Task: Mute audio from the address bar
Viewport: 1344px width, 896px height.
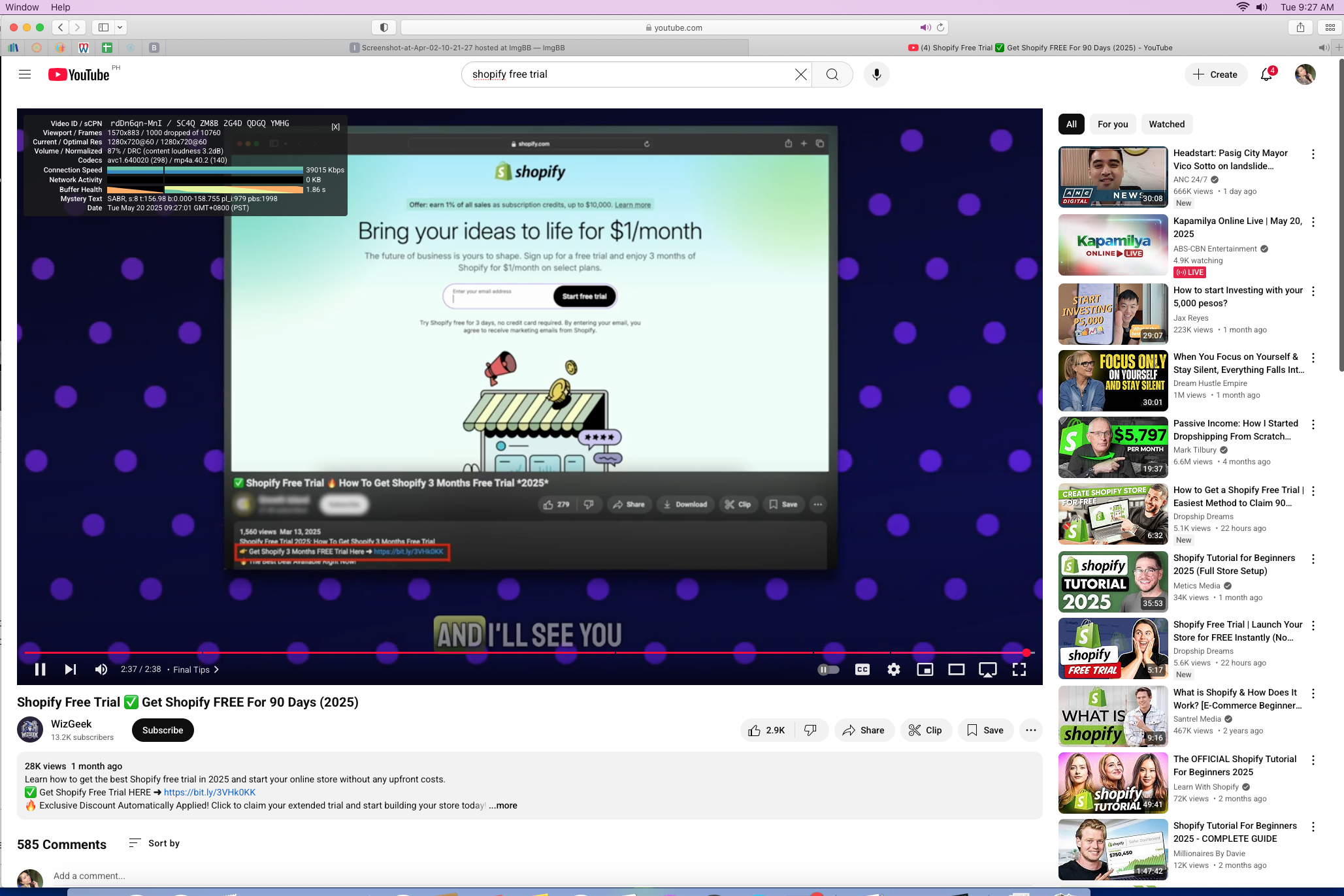Action: click(925, 27)
